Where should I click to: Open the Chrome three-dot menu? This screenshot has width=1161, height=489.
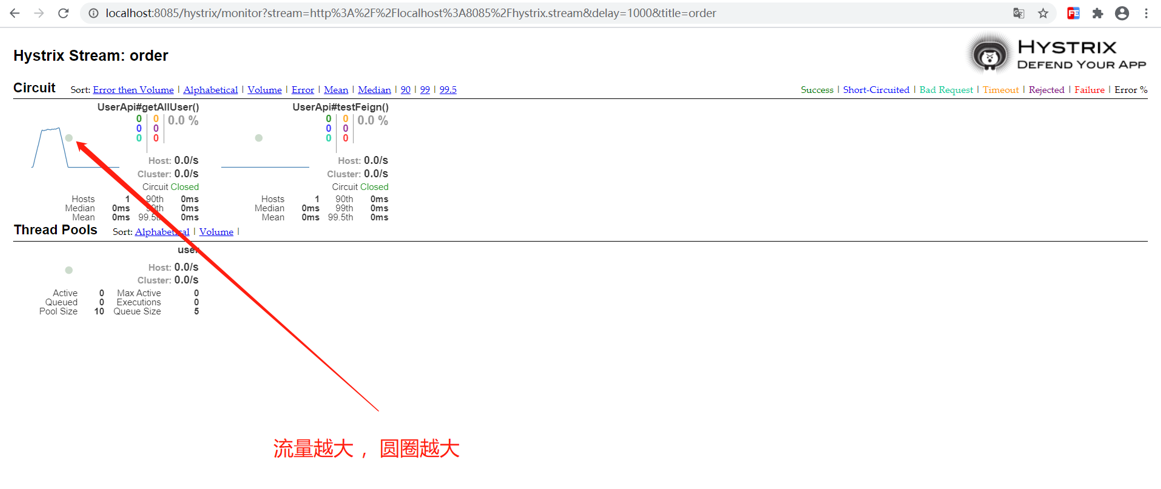(1146, 13)
